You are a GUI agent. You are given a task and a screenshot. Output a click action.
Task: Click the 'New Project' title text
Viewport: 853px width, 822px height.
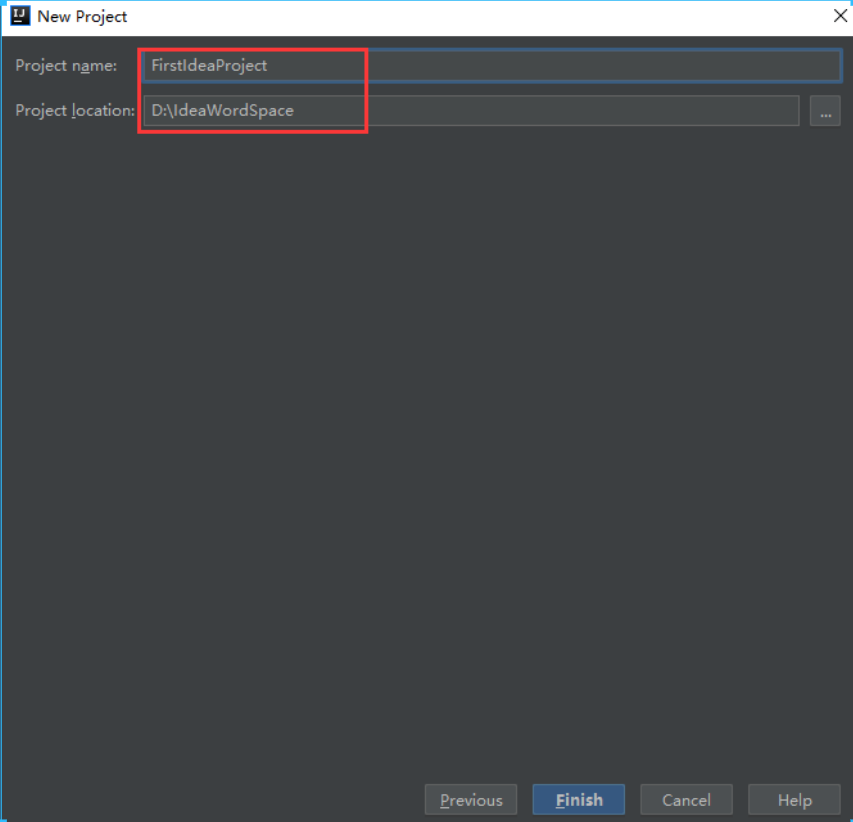[82, 17]
